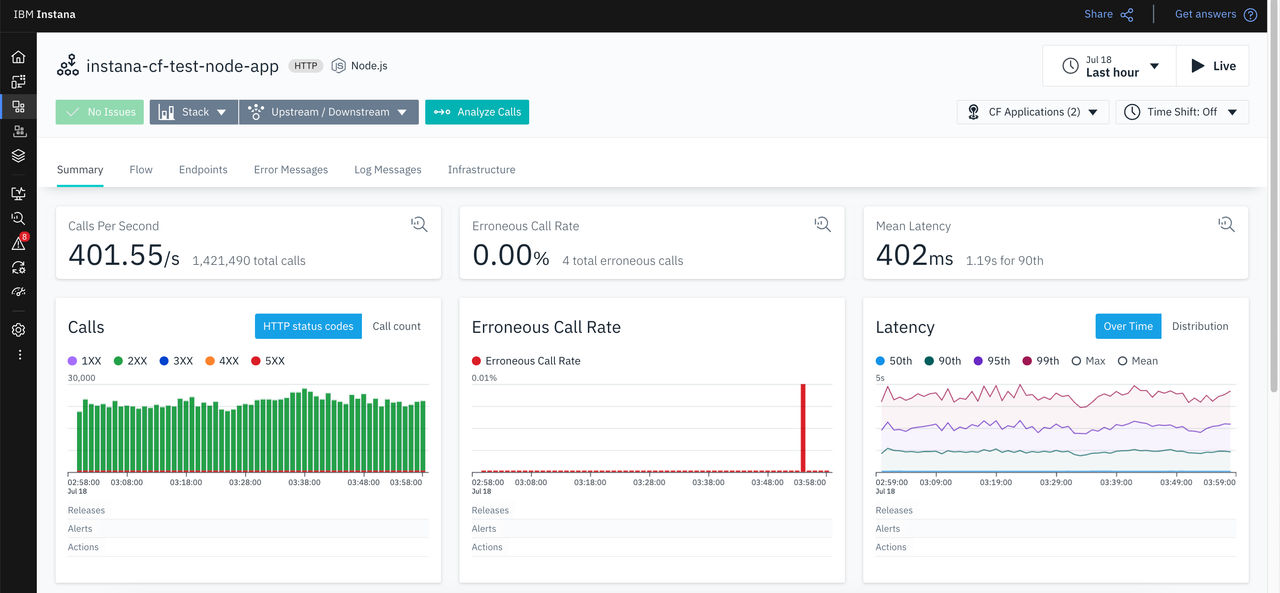Click the Alerts row under Latency chart

tap(1056, 529)
